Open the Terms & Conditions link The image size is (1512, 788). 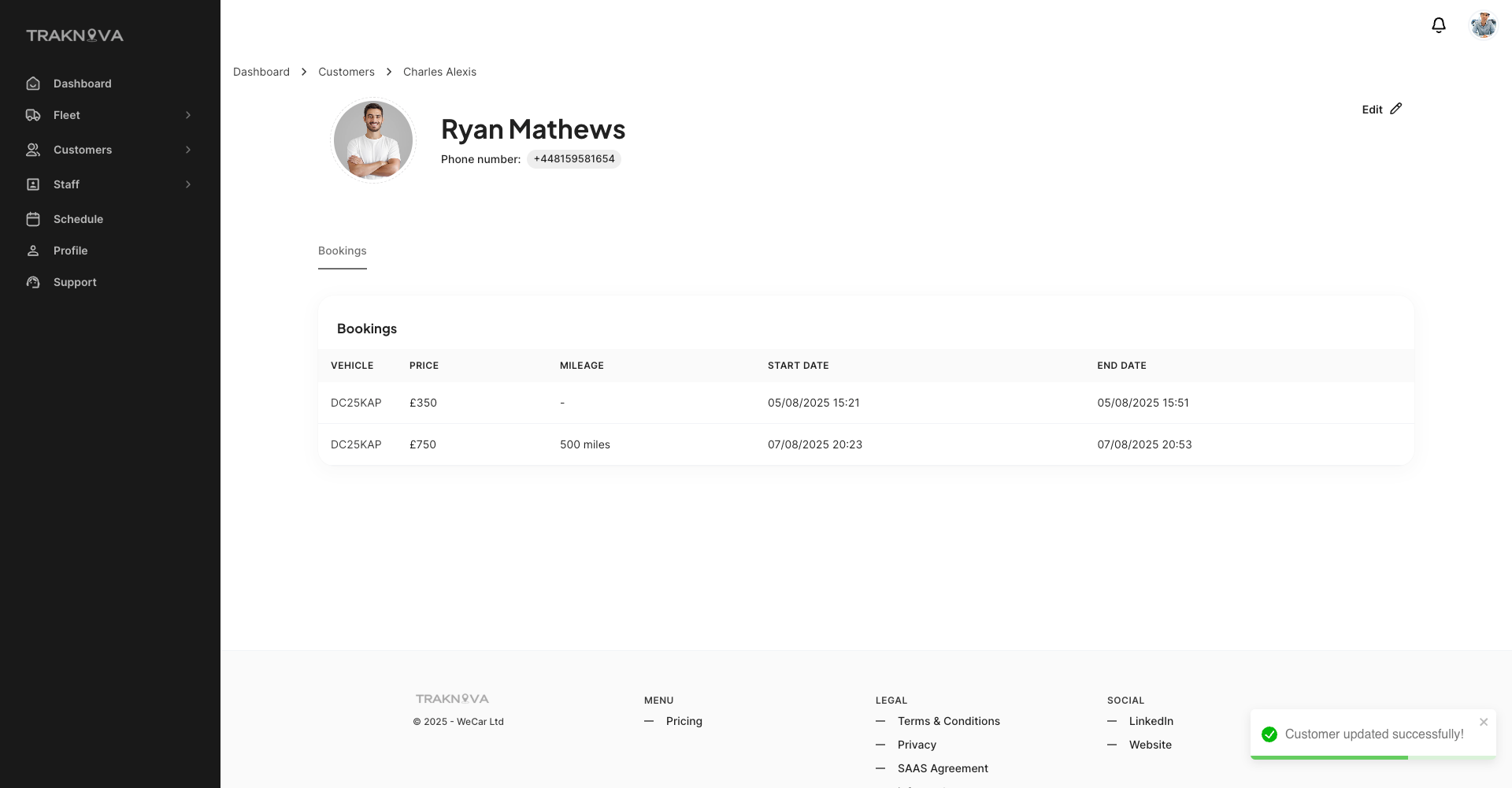pyautogui.click(x=948, y=721)
